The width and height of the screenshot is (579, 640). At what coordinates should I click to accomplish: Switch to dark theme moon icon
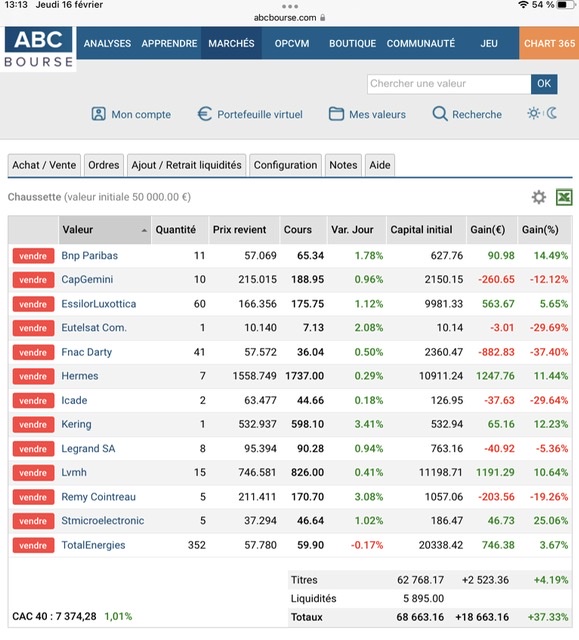[x=552, y=113]
